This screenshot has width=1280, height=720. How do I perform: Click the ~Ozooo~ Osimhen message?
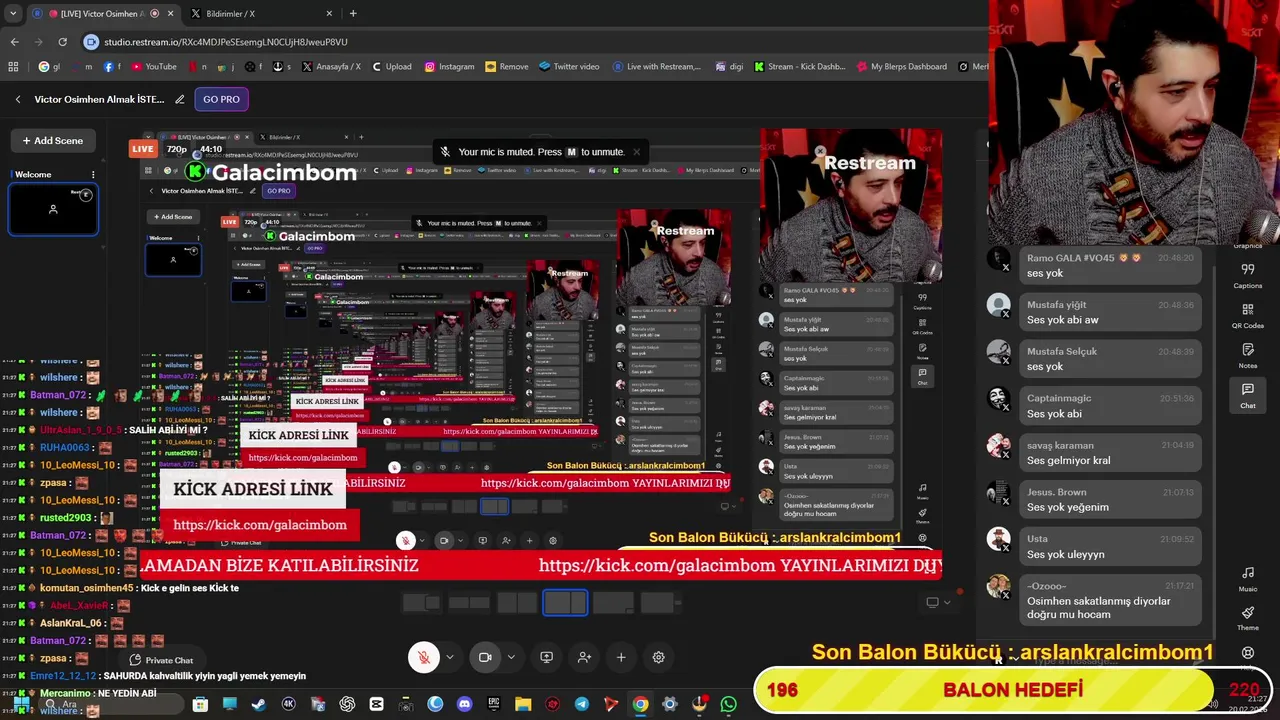point(1110,600)
